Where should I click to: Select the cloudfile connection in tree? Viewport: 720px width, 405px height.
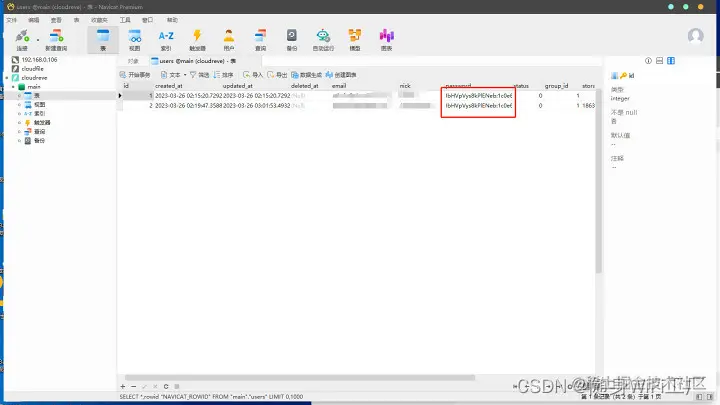pyautogui.click(x=28, y=69)
